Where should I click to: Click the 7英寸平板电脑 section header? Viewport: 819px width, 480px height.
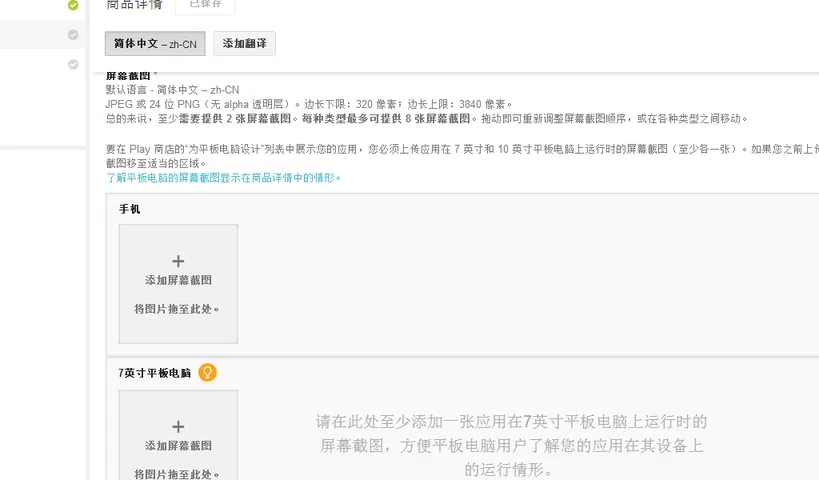[155, 373]
